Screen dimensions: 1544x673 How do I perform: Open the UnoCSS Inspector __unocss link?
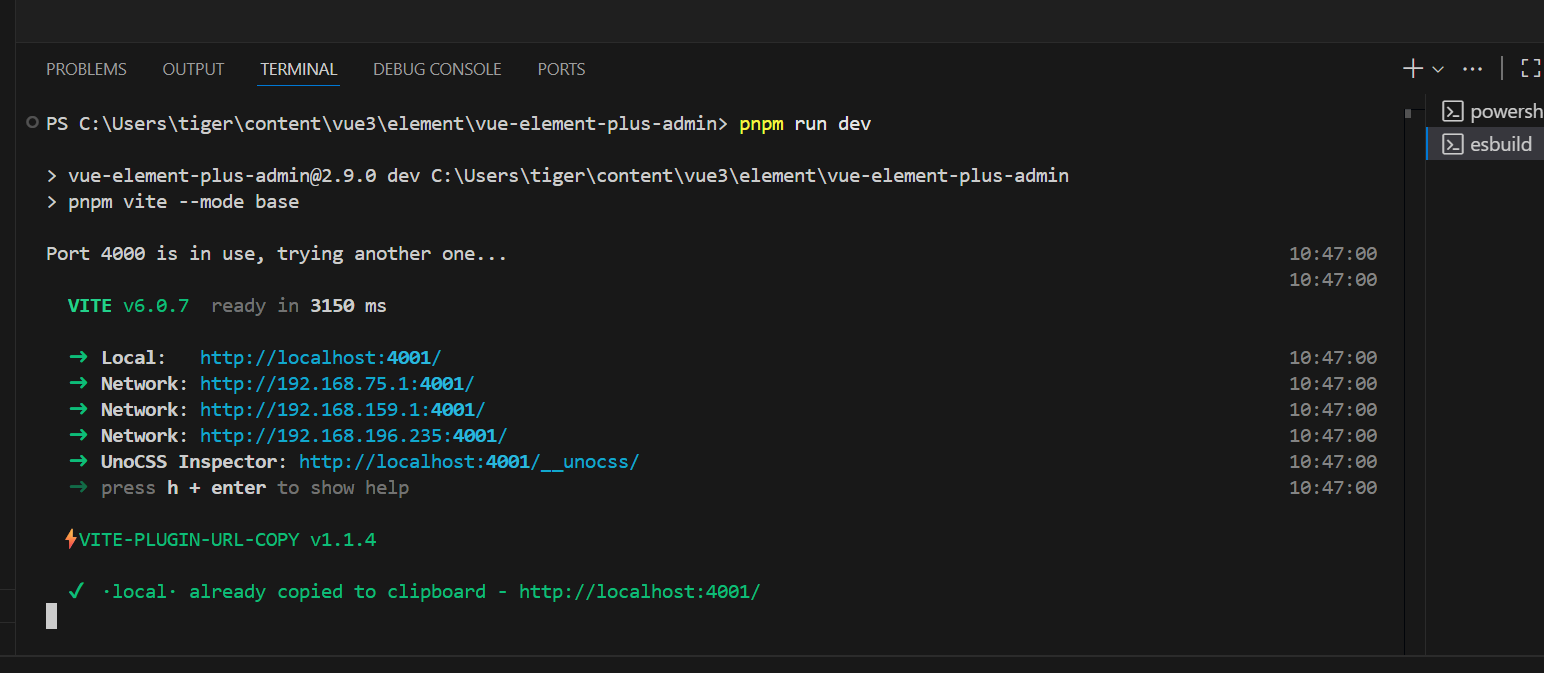point(469,461)
